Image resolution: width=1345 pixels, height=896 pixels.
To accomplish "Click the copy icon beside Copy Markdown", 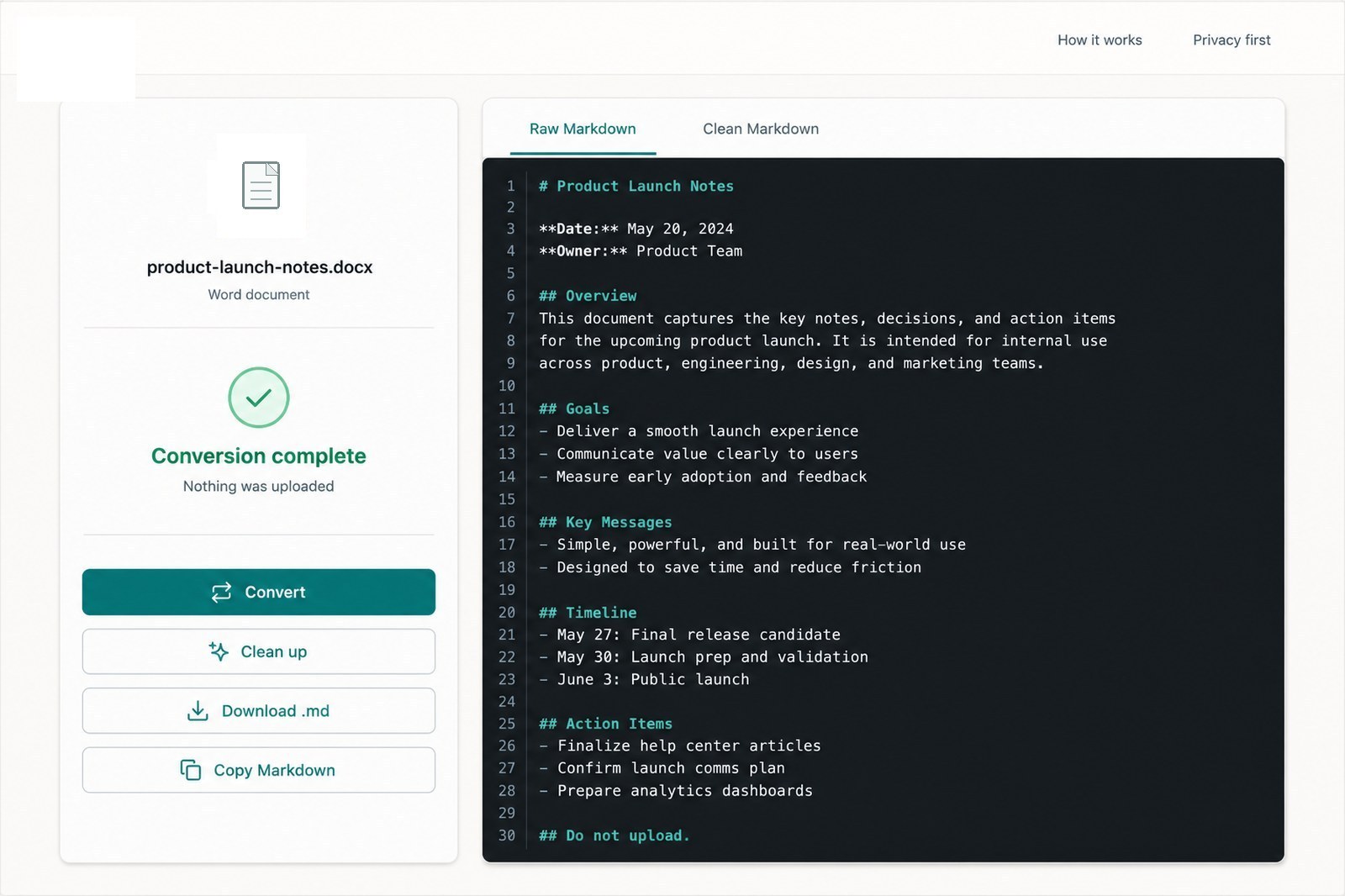I will point(191,770).
